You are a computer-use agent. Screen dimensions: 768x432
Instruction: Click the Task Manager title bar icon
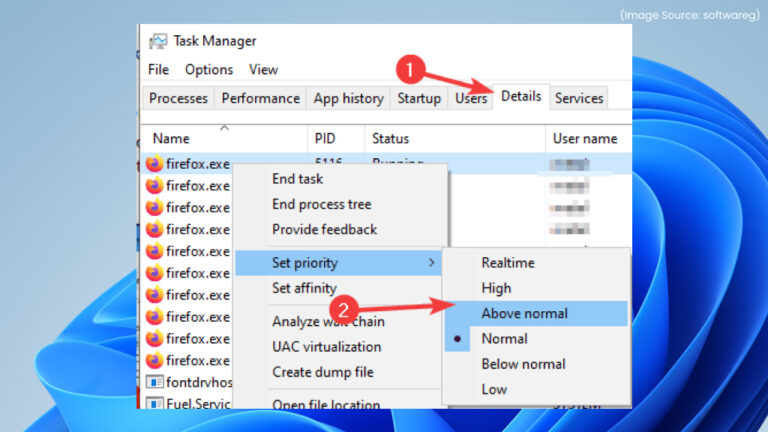tap(158, 41)
